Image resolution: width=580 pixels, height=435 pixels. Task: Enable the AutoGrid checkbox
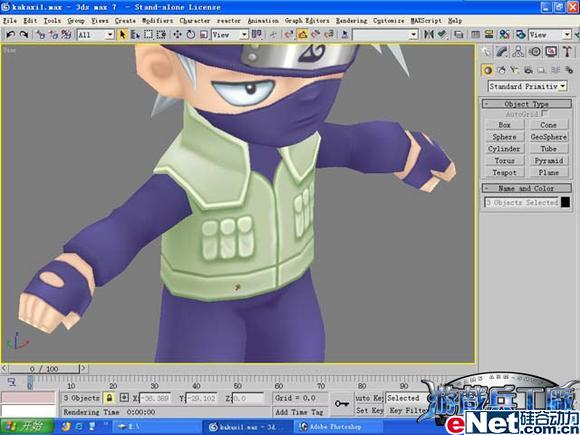pos(544,113)
